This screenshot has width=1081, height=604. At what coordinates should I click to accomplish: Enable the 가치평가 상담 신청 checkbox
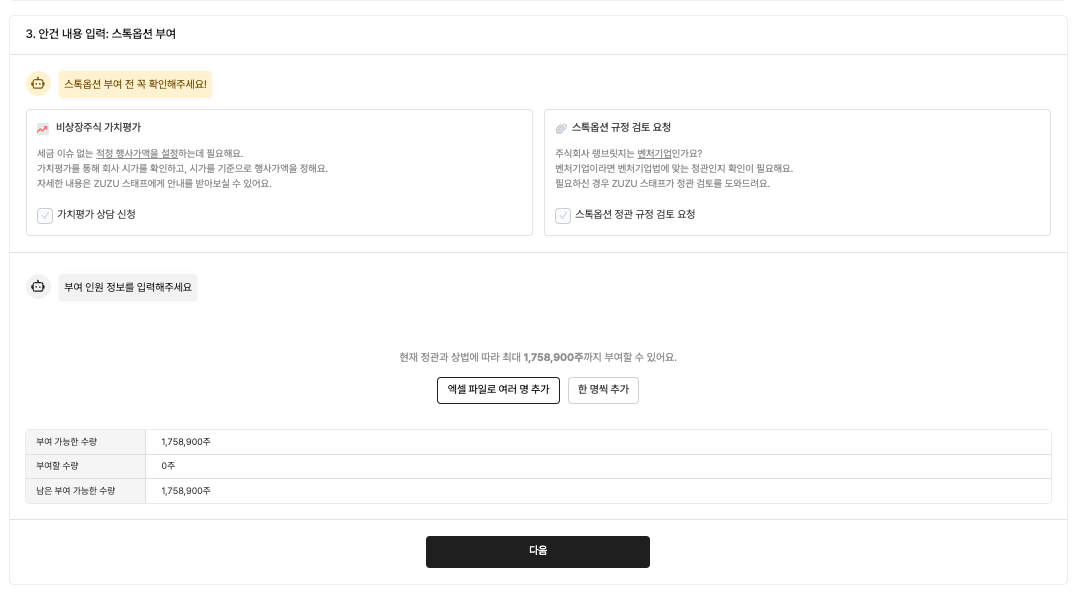coord(45,215)
